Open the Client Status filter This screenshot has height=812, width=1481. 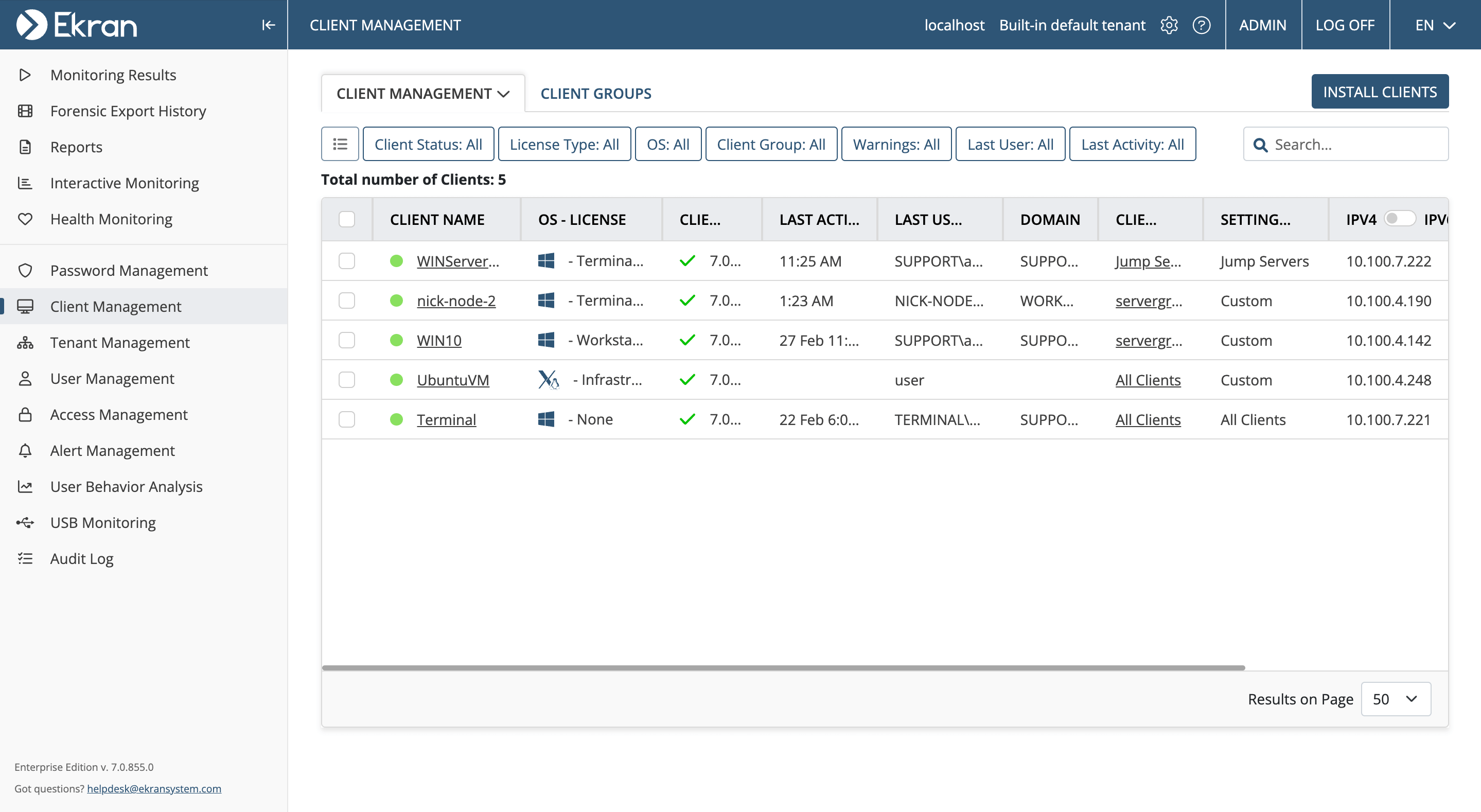point(428,144)
